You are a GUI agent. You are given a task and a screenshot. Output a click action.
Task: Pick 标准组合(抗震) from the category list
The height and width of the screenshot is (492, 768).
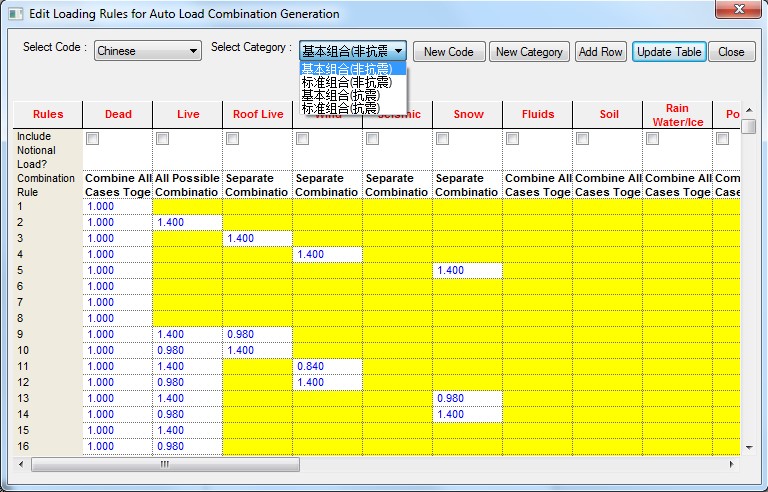pos(341,108)
